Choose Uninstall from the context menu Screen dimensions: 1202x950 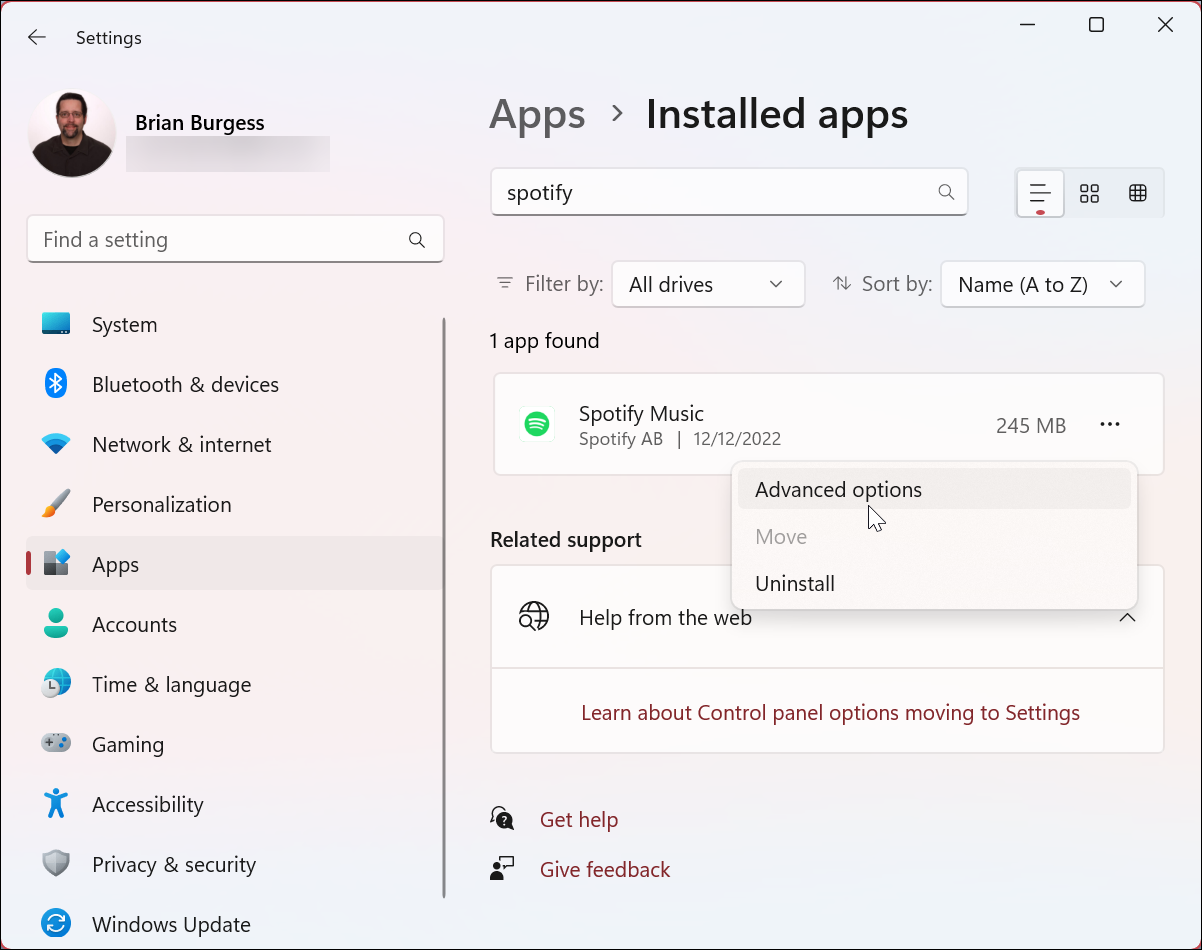pyautogui.click(x=934, y=584)
